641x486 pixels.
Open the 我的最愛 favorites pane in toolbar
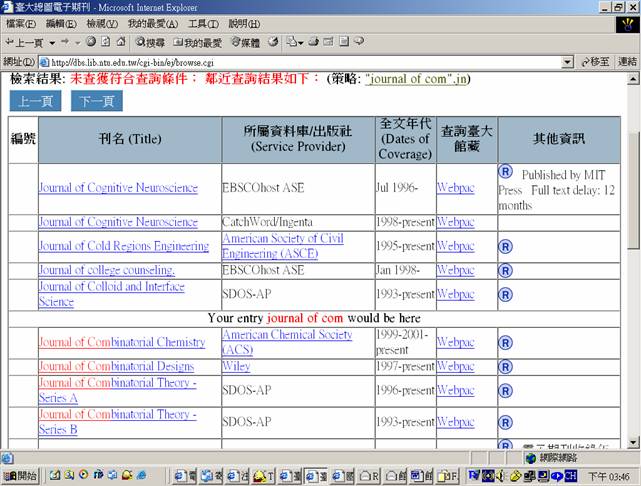point(197,43)
